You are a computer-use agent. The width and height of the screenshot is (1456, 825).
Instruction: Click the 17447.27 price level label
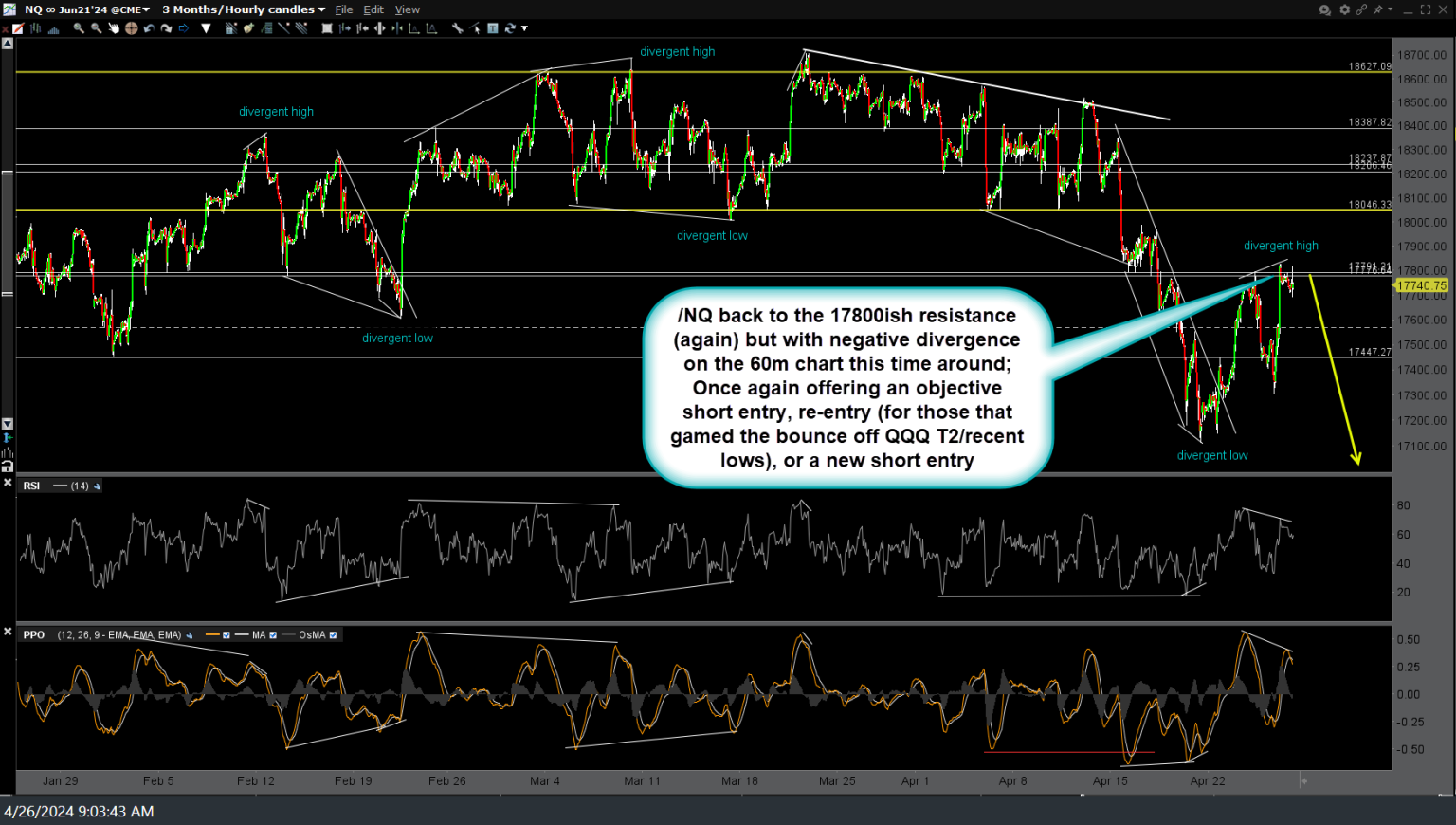(x=1370, y=352)
